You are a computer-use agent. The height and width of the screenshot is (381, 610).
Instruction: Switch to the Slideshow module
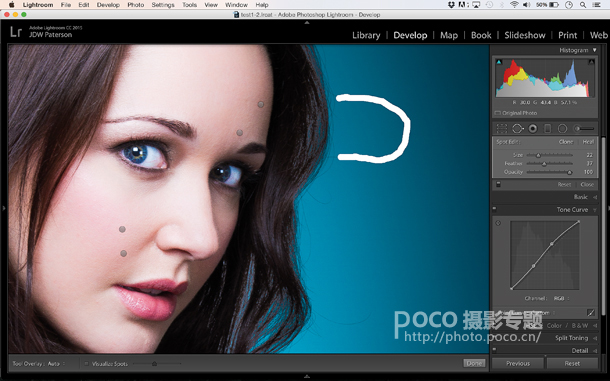click(x=525, y=35)
